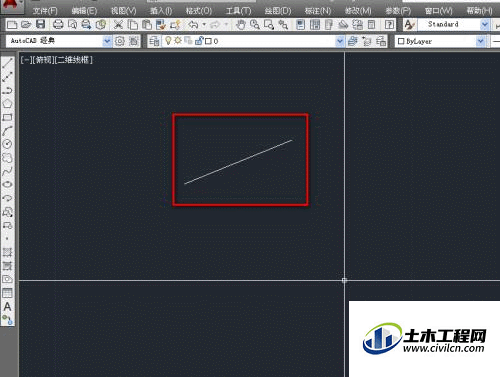Screen dimensions: 500x377
Task: Click the 3D DWF export icon
Action: [x=101, y=24]
